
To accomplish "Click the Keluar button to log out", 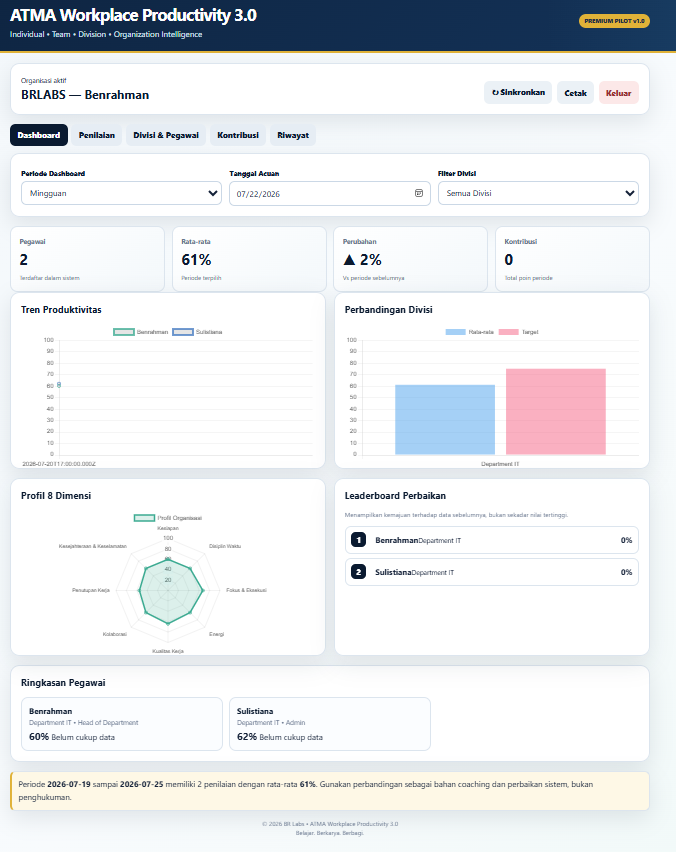I will click(x=618, y=93).
